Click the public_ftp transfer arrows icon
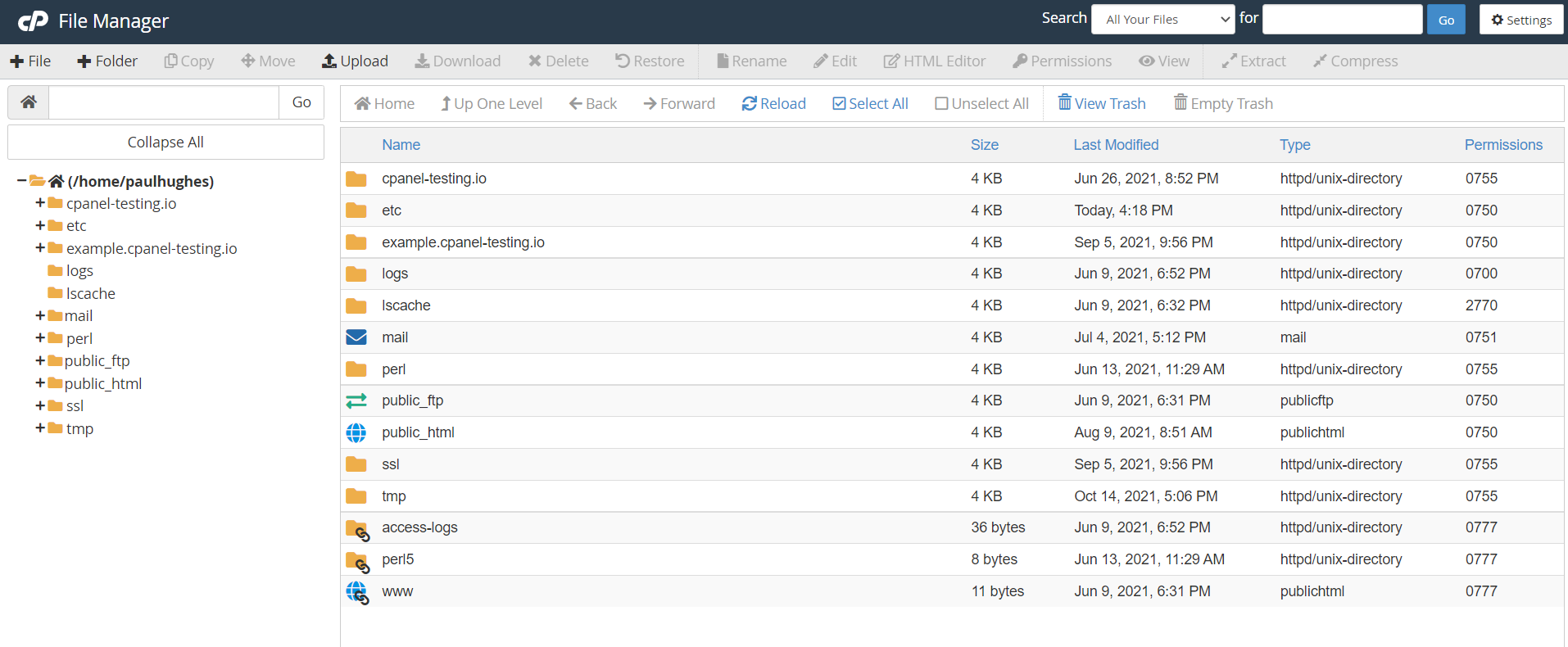This screenshot has width=1568, height=647. tap(356, 400)
